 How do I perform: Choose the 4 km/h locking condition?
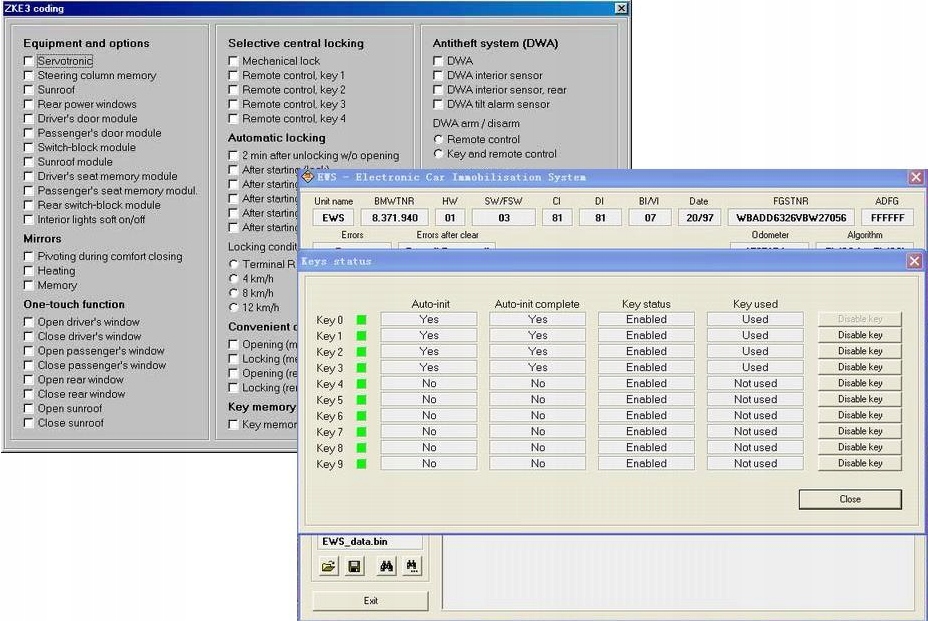[233, 278]
